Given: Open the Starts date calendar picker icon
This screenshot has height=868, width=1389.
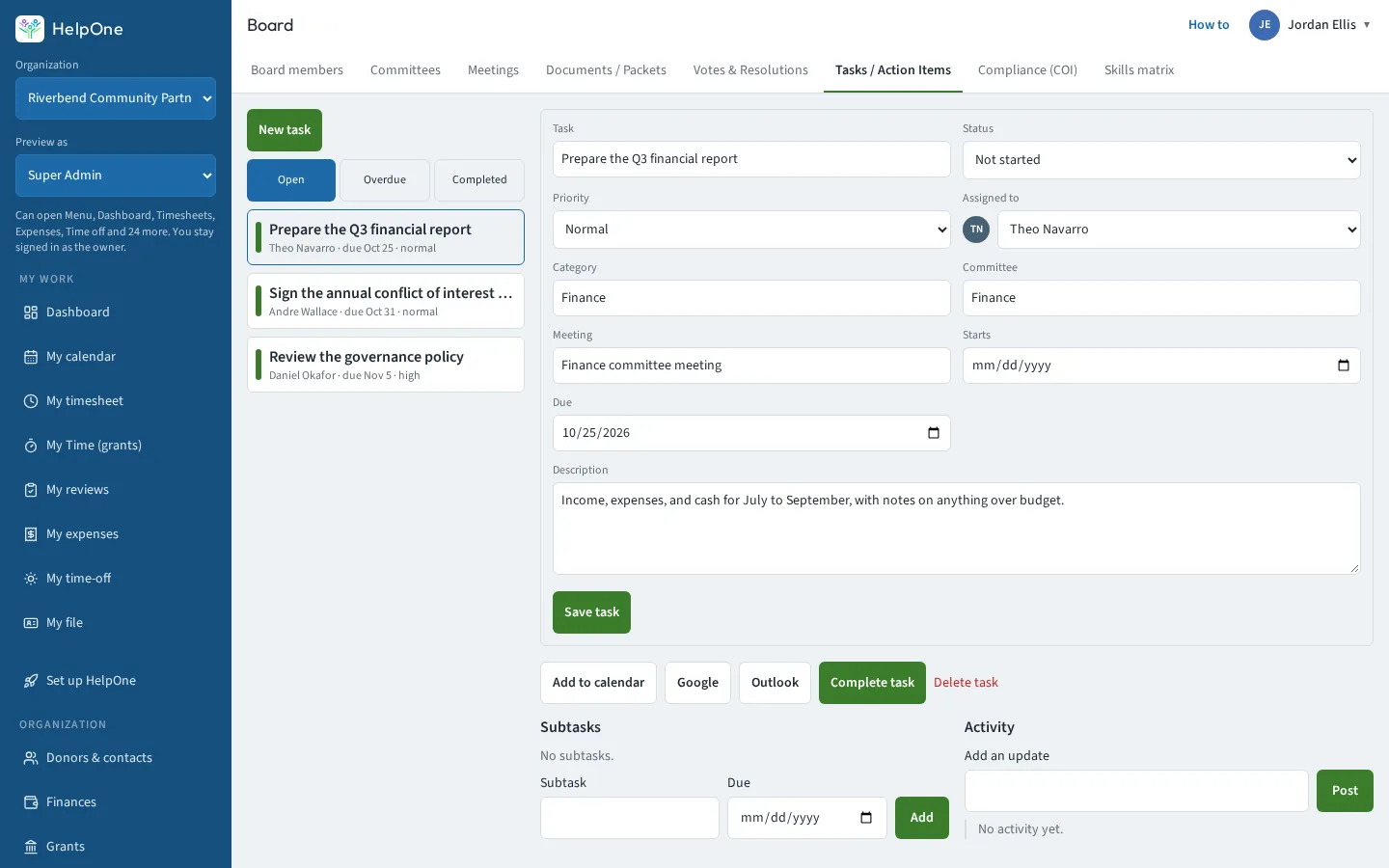Looking at the screenshot, I should coord(1343,366).
